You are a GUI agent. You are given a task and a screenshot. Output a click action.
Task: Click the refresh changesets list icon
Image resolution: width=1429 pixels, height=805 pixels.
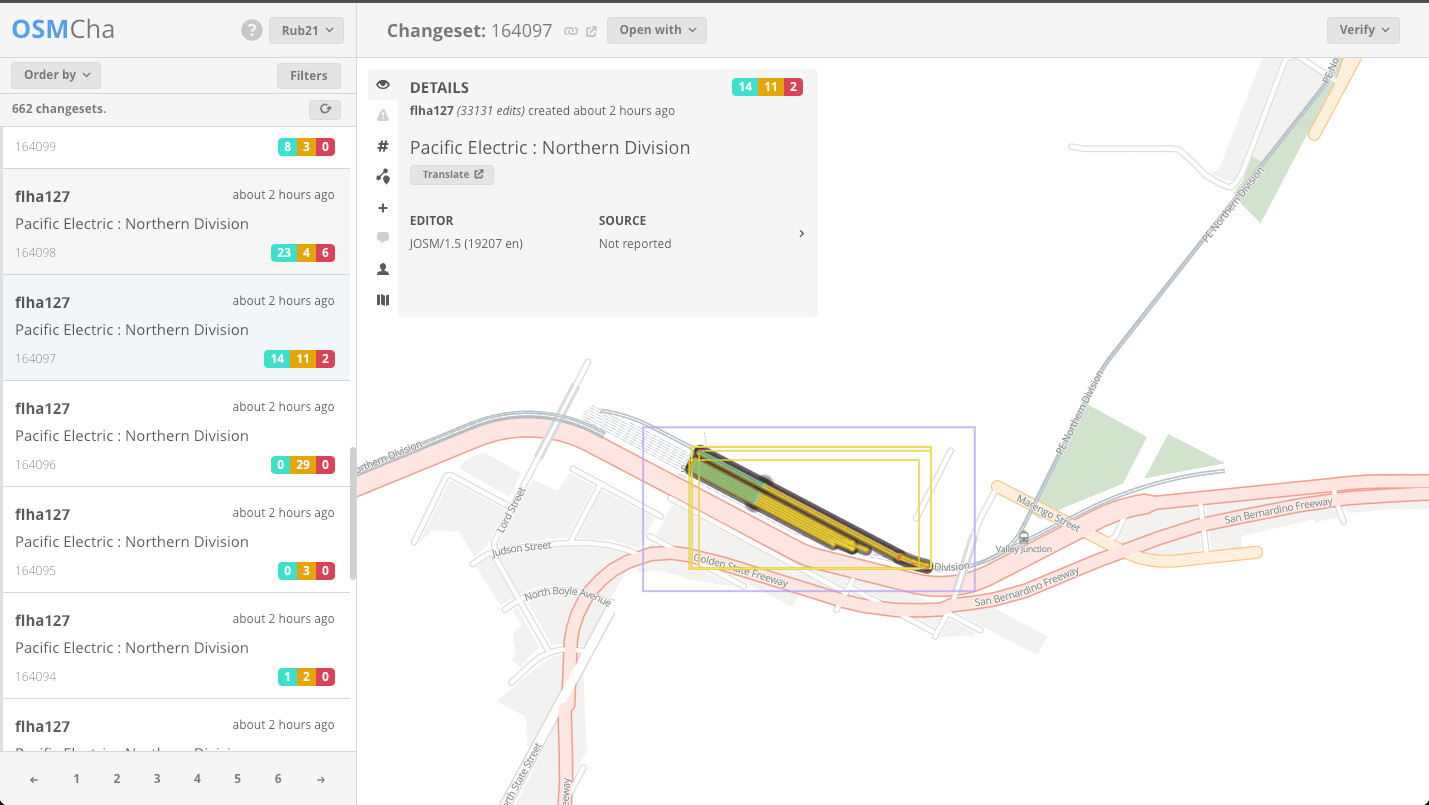pyautogui.click(x=325, y=109)
